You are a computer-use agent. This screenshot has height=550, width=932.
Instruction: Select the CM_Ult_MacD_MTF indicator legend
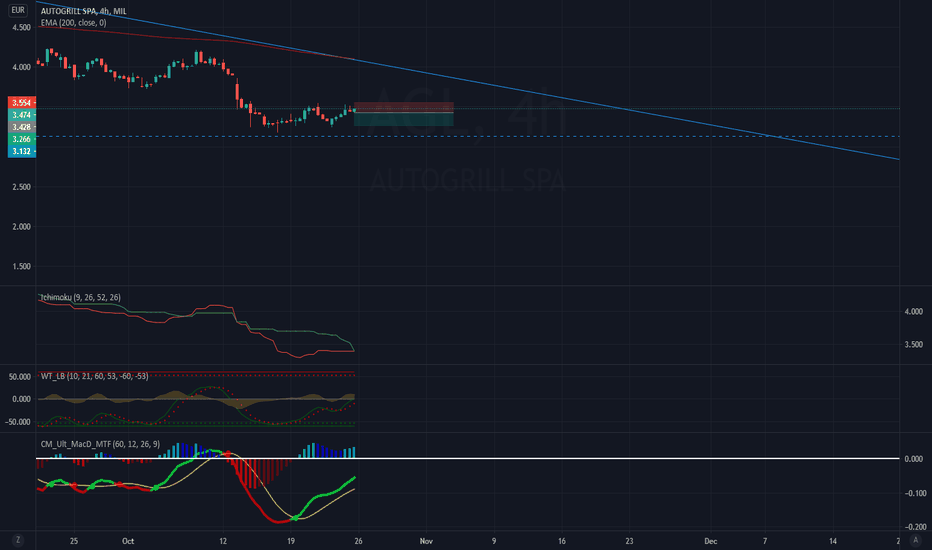click(x=100, y=444)
